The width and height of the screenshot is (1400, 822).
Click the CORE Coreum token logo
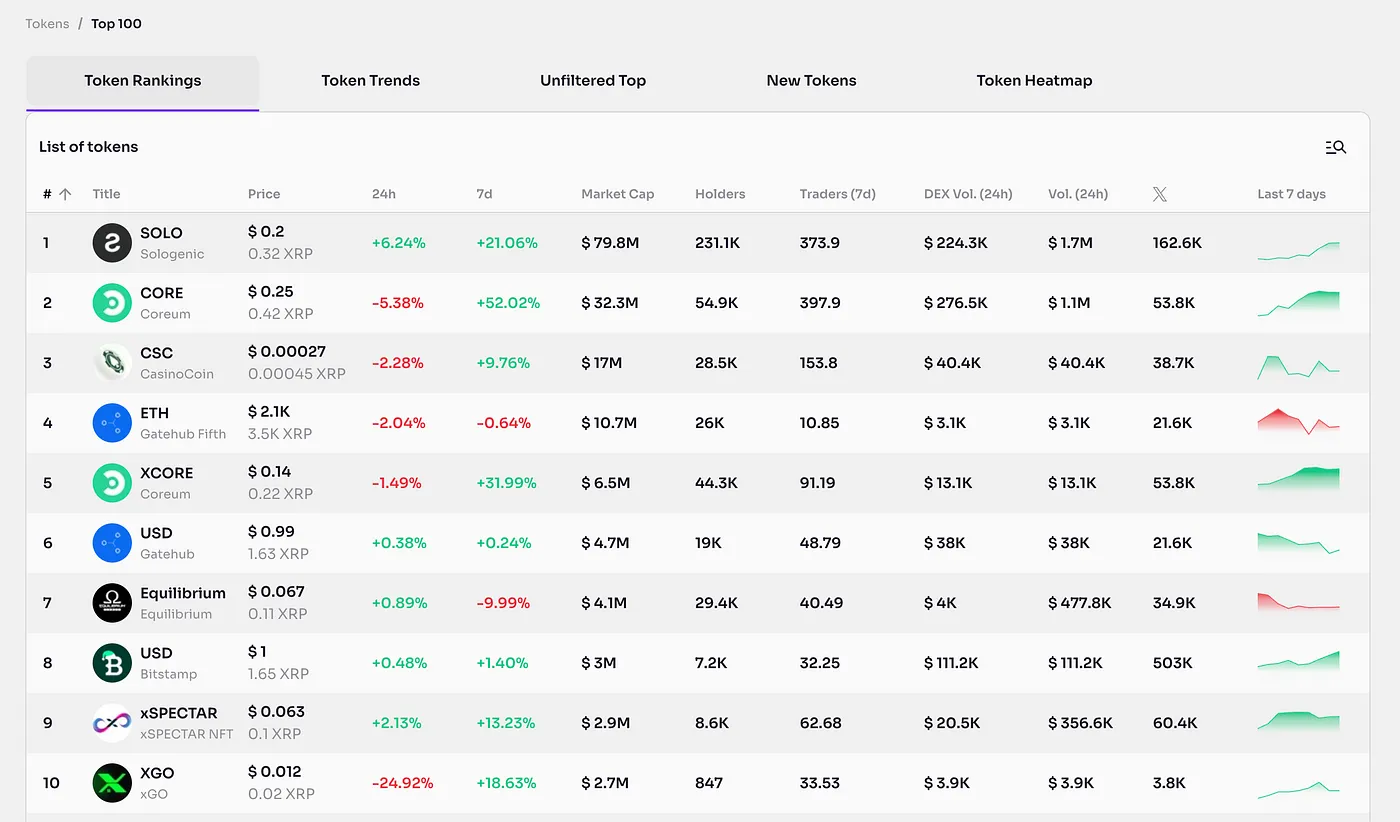tap(112, 303)
